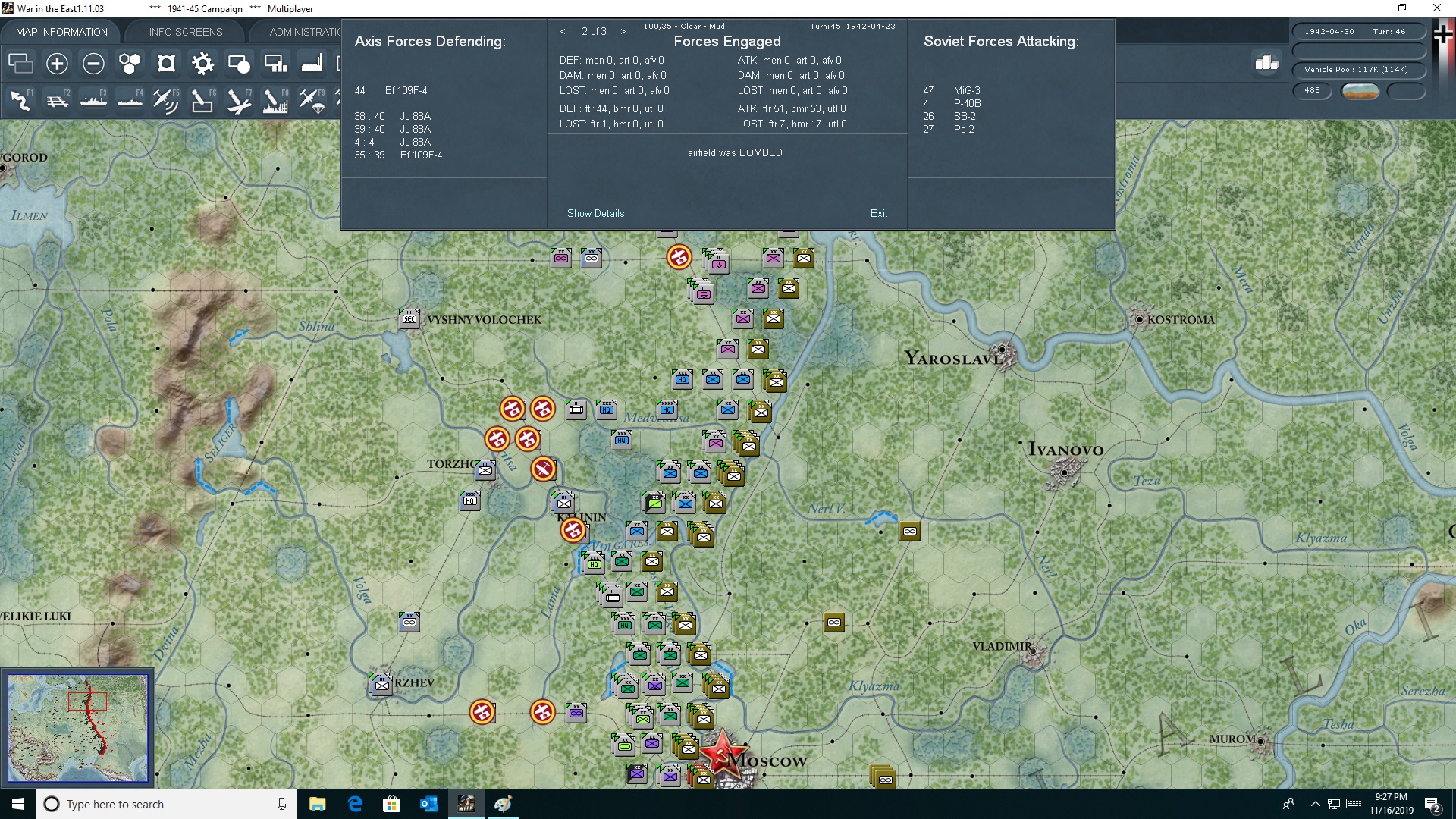The image size is (1456, 819).
Task: Click the 26 SB-2 attacker row
Action: click(x=949, y=116)
